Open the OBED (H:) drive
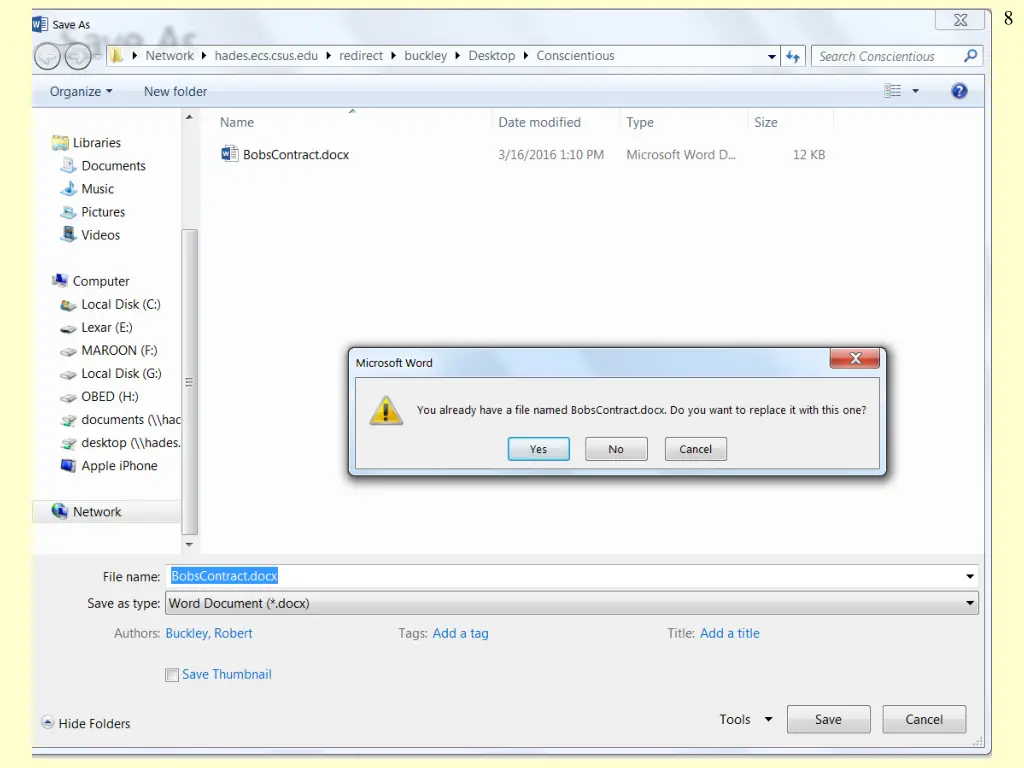Screen dimensions: 1024x768 click(110, 396)
